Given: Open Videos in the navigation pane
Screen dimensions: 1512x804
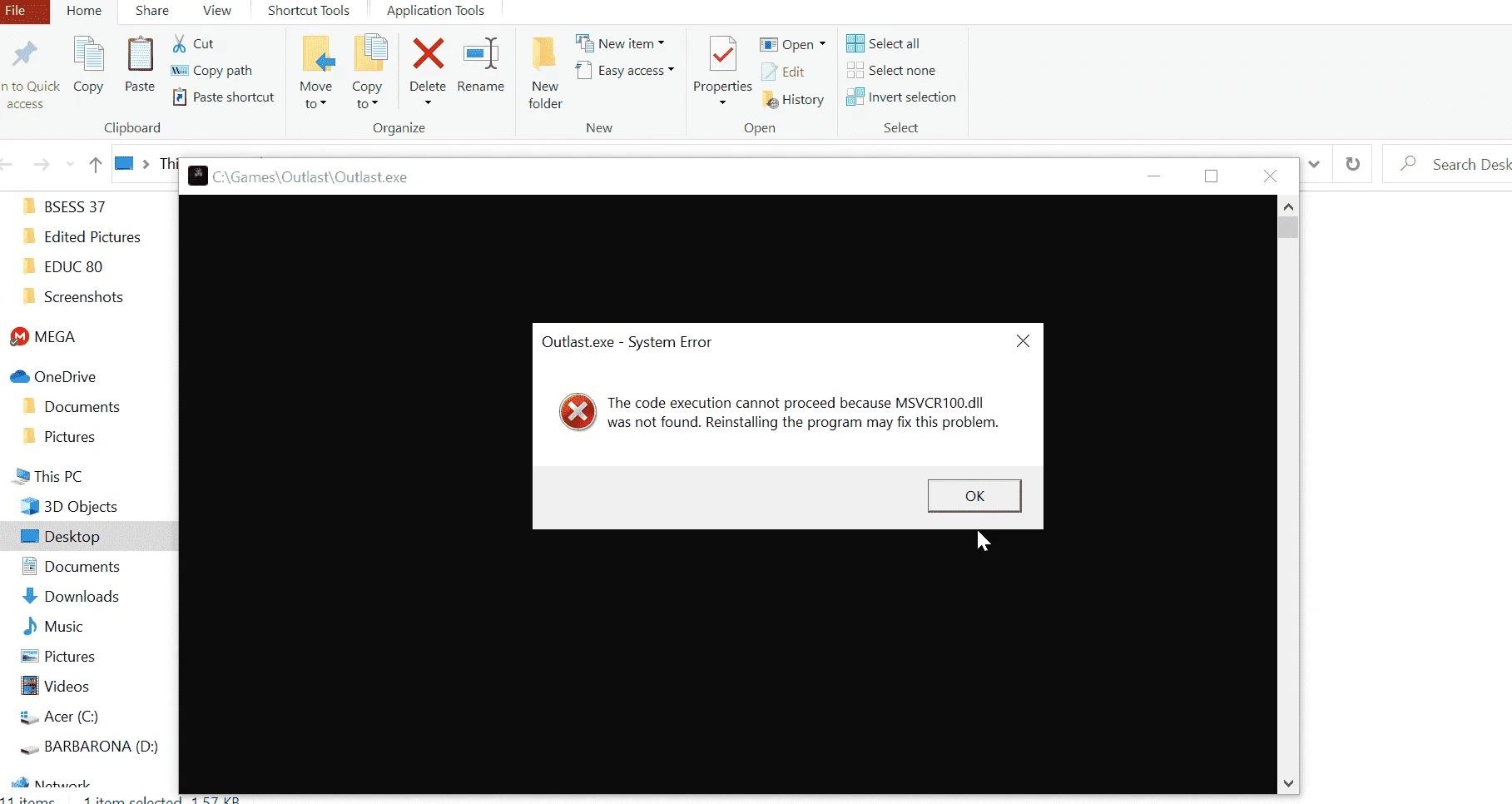Looking at the screenshot, I should coord(55,687).
